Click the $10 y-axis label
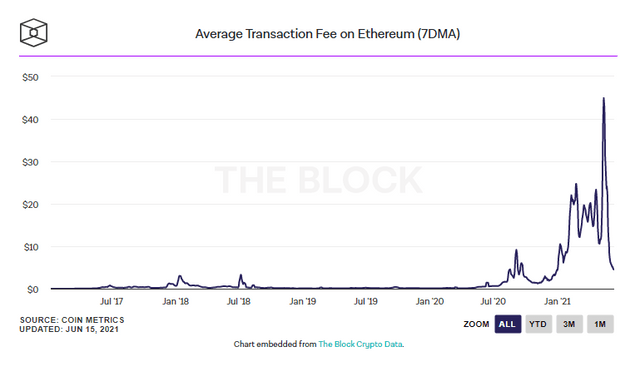 pos(31,247)
